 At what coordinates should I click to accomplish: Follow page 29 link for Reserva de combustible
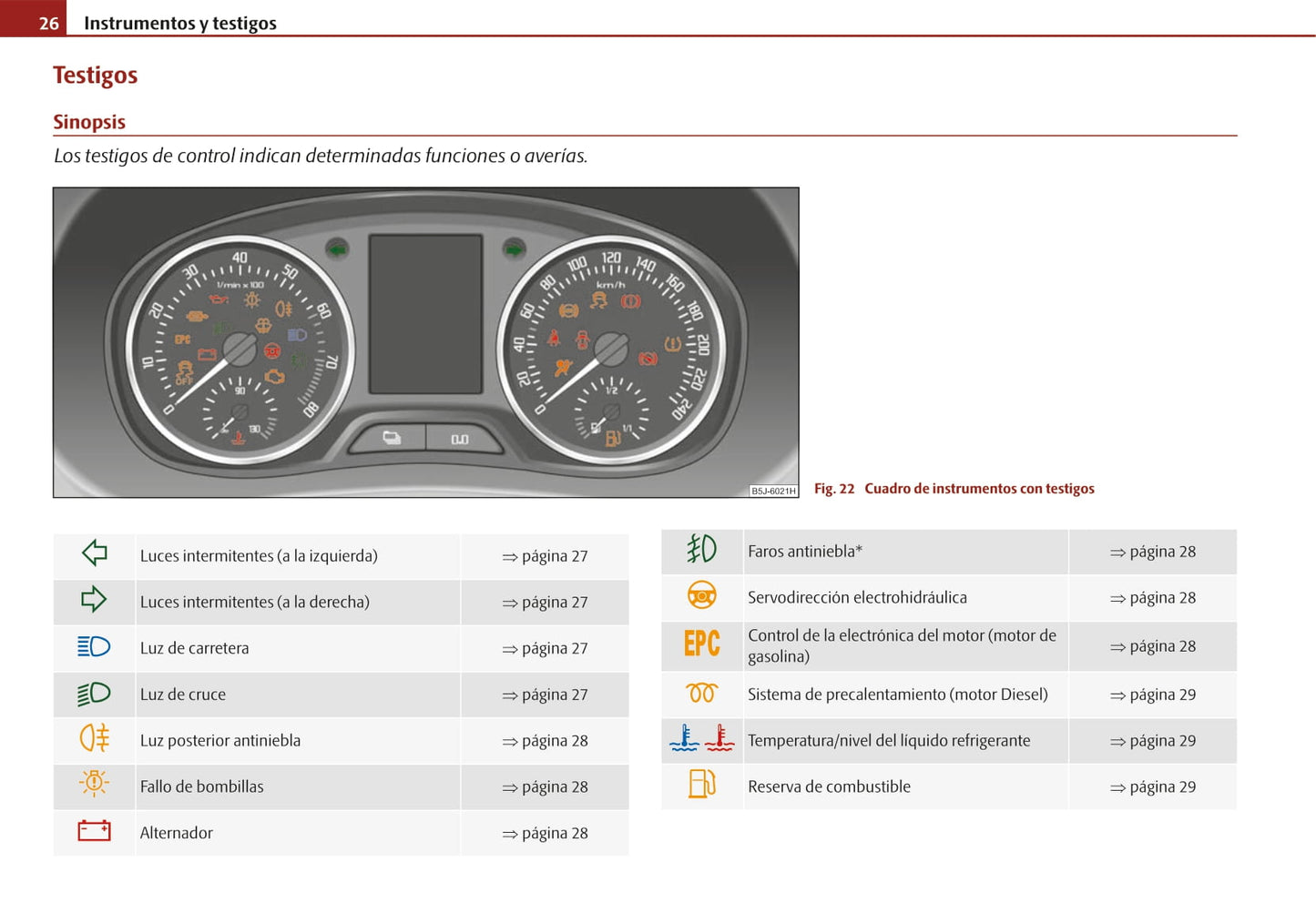1152,787
